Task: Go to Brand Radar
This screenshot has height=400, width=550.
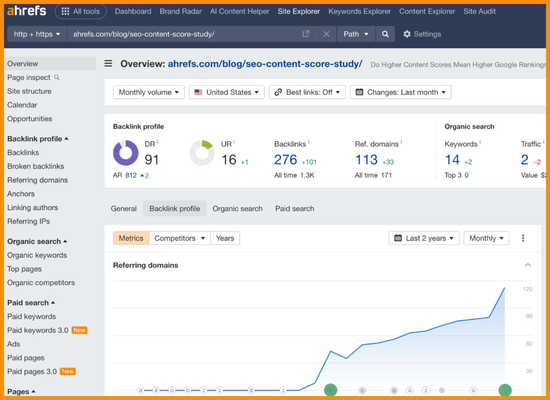Action: pyautogui.click(x=181, y=11)
